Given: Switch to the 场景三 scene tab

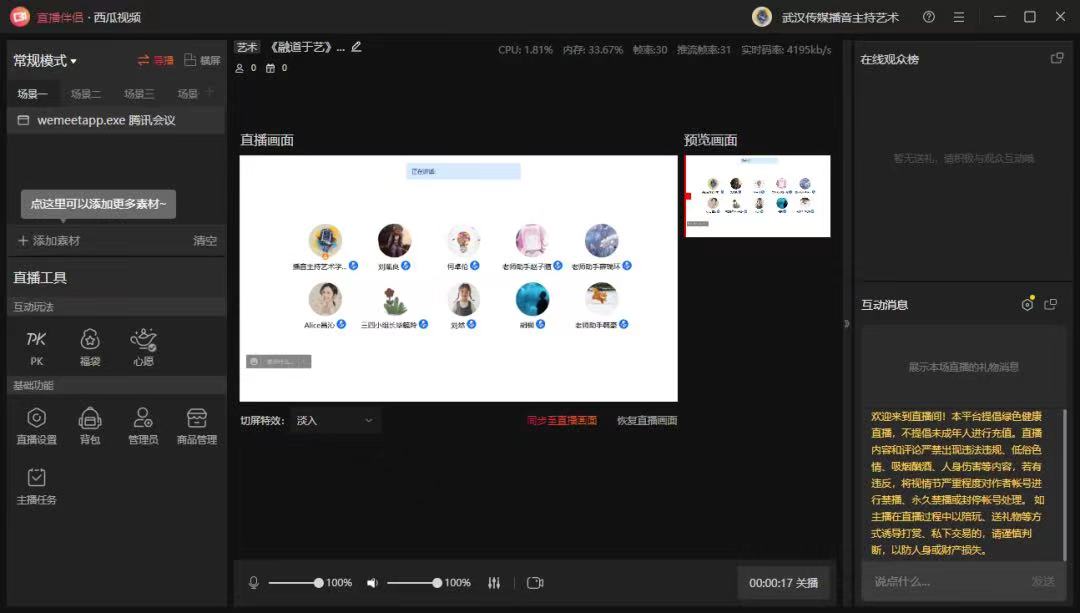Looking at the screenshot, I should pyautogui.click(x=139, y=94).
